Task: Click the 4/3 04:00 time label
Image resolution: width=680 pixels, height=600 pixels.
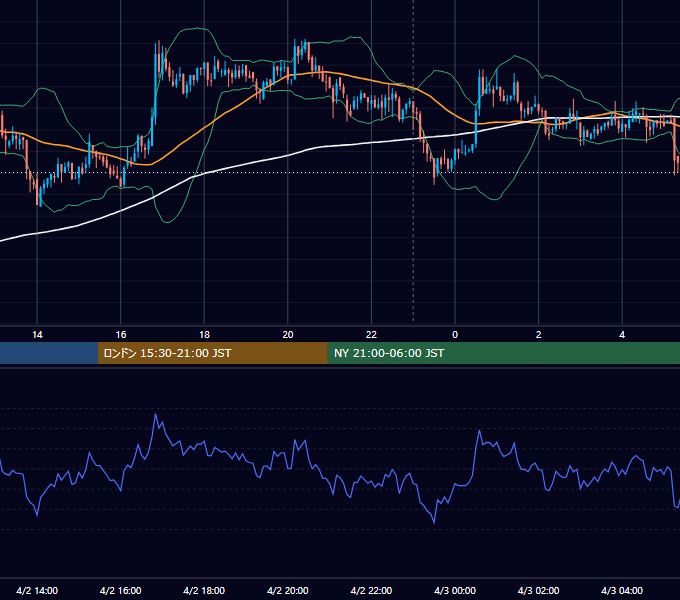Action: 622,590
